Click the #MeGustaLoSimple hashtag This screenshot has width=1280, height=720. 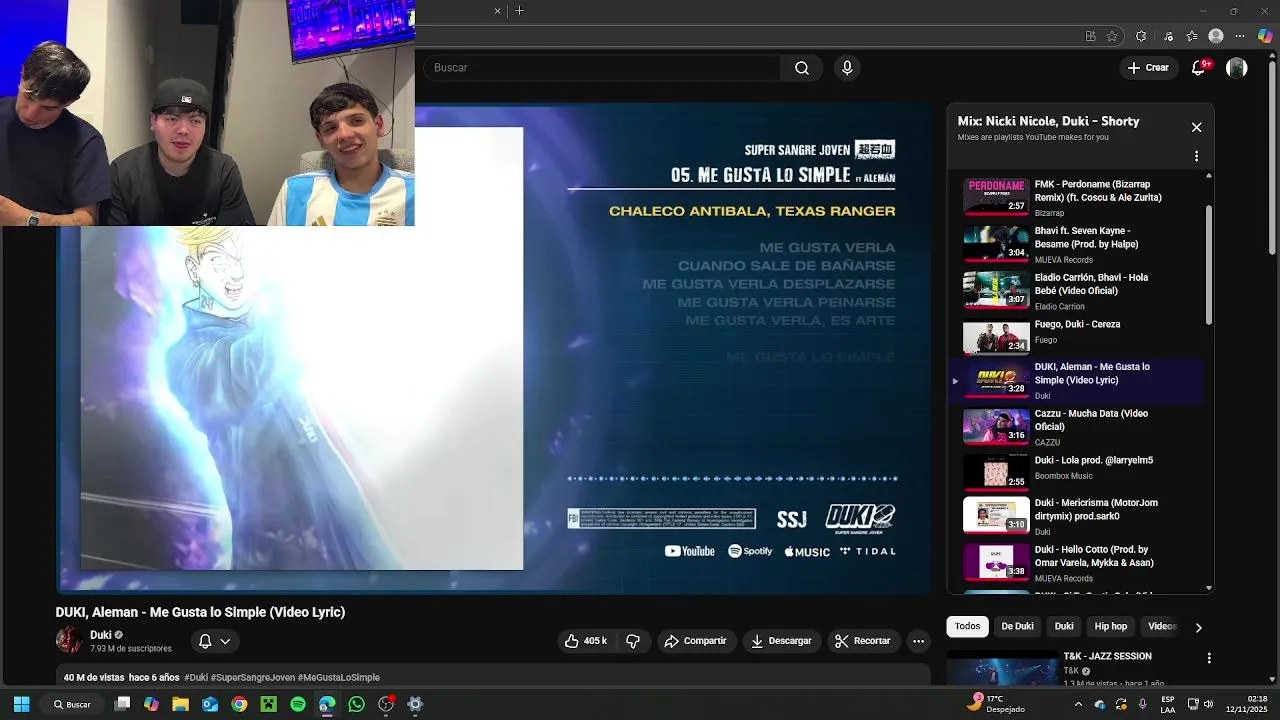[x=338, y=678]
